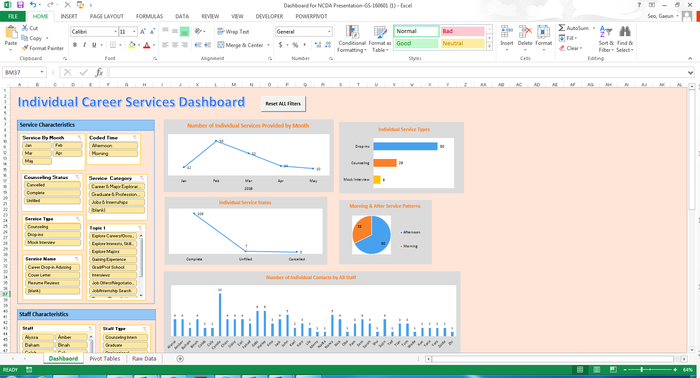Open the Fill dropdown
The width and height of the screenshot is (700, 378).
click(x=568, y=38)
